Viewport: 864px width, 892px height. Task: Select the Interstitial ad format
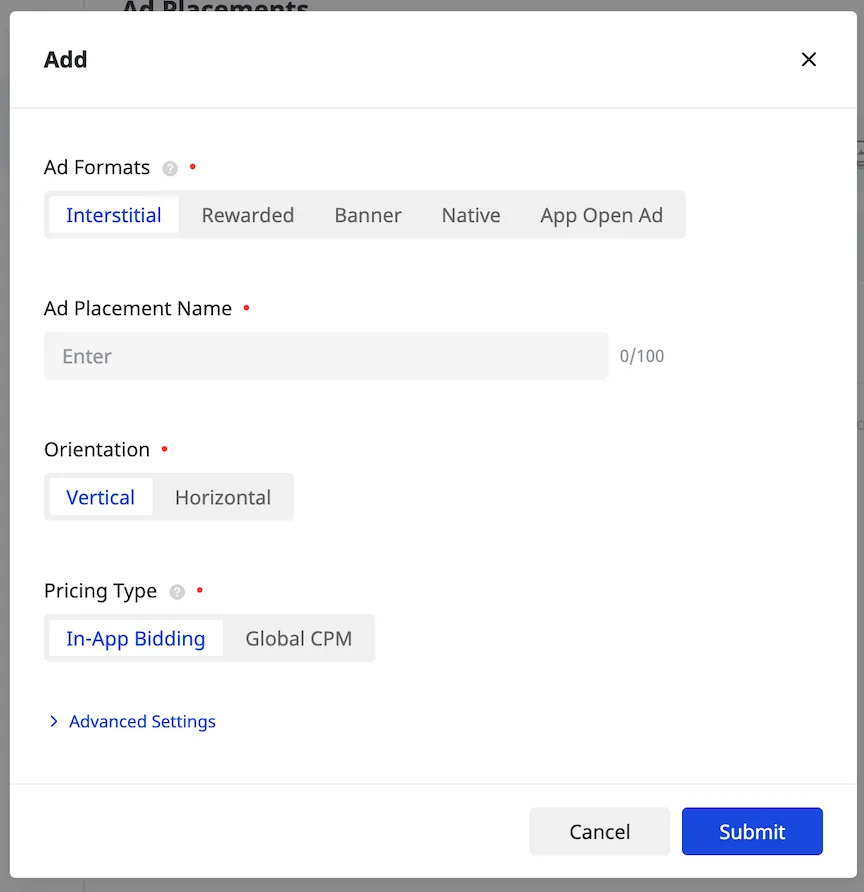click(x=113, y=214)
